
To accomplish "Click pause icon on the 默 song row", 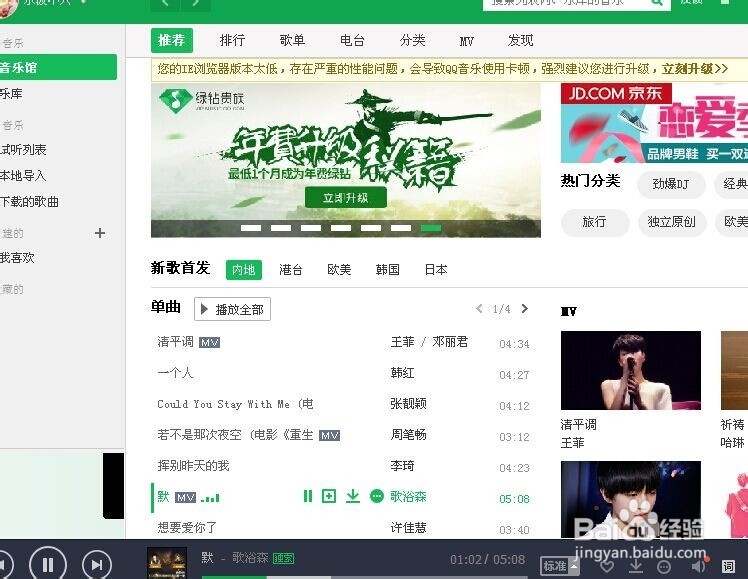I will pos(308,496).
